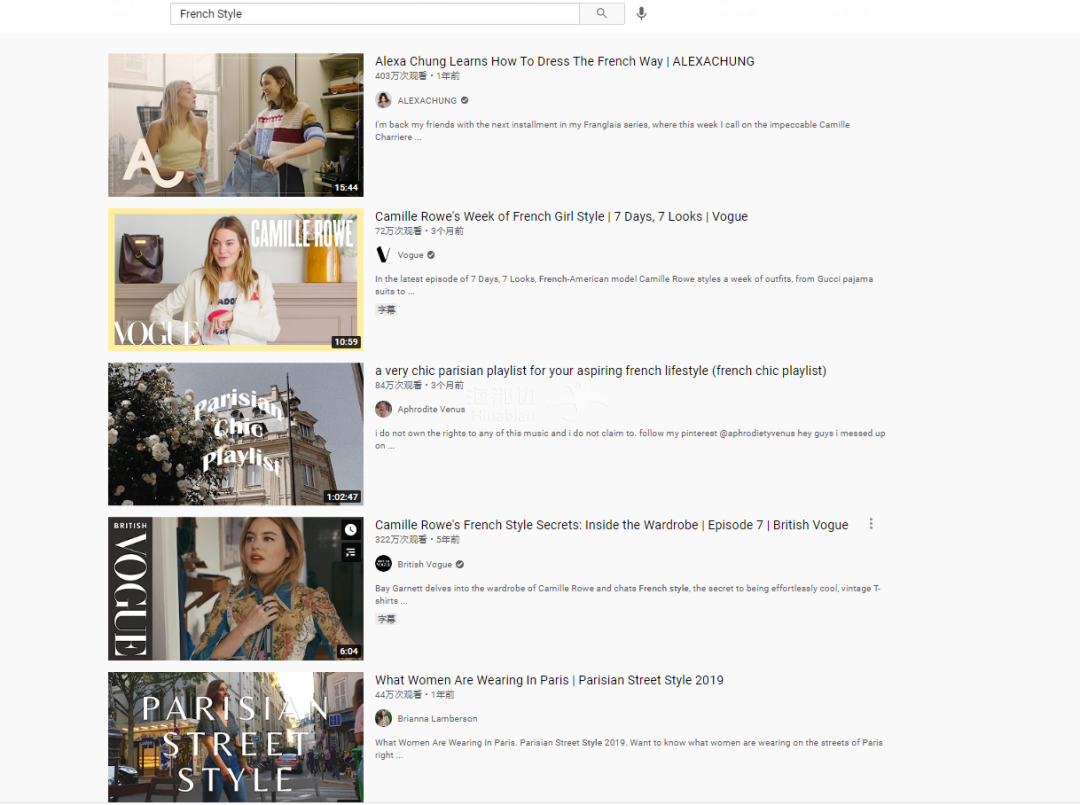The width and height of the screenshot is (1080, 805).
Task: Click 84万次观看 view count text
Action: (x=398, y=385)
